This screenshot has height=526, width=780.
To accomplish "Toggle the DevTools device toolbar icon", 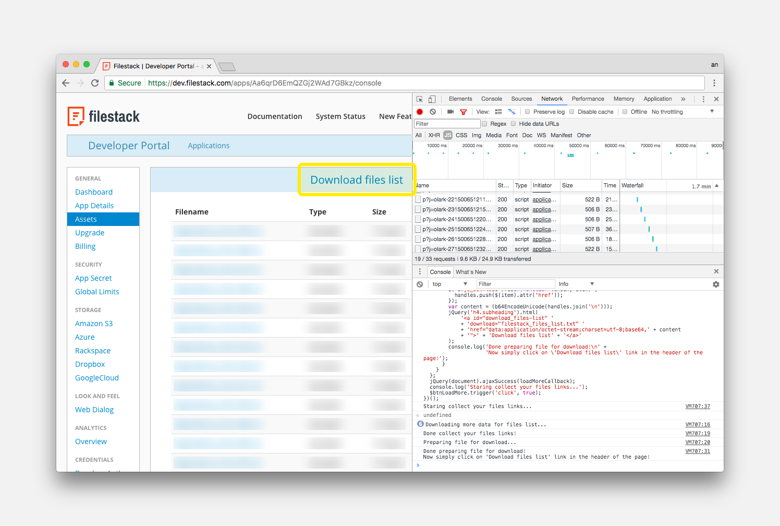I will point(432,99).
